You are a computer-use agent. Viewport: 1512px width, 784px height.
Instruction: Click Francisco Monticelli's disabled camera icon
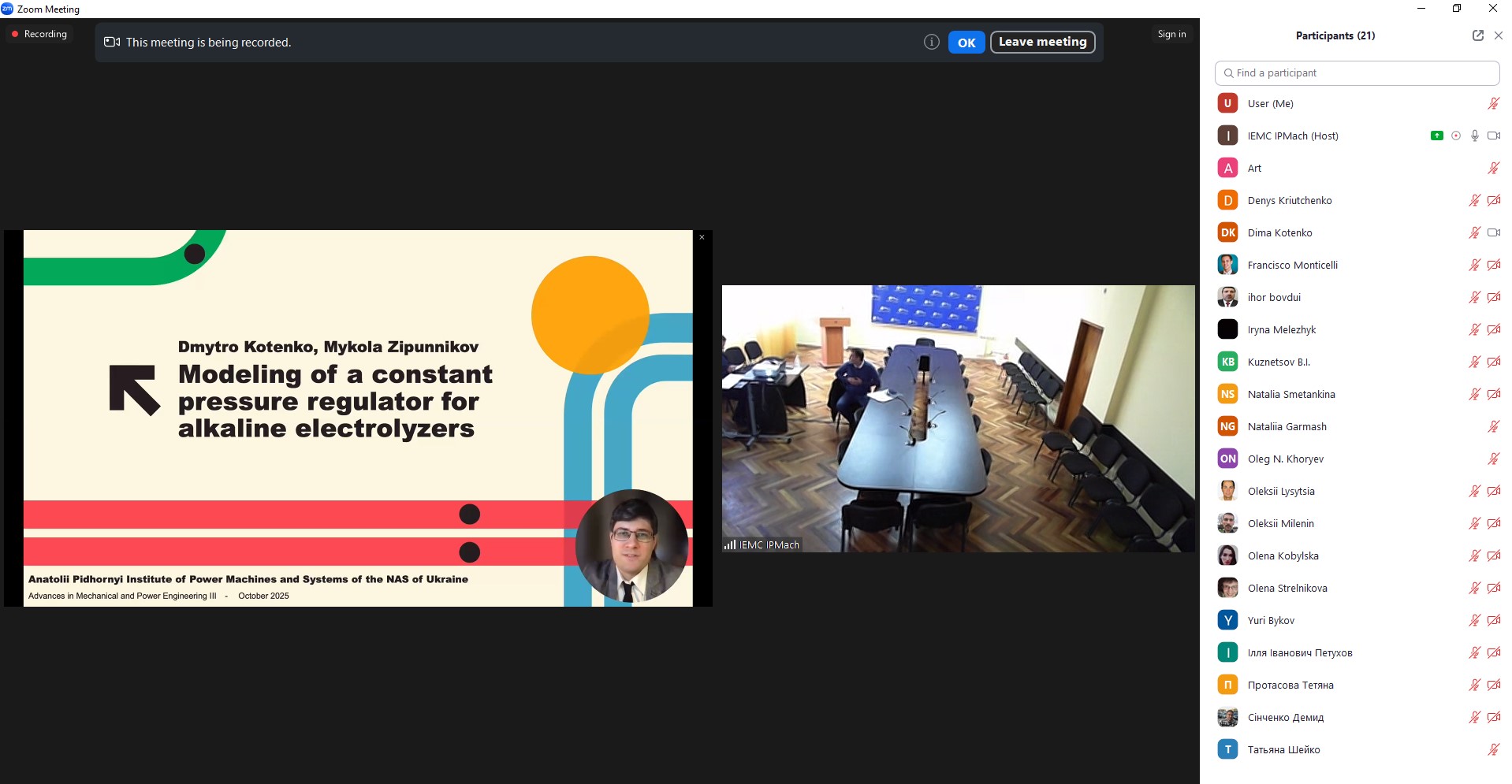click(1493, 265)
